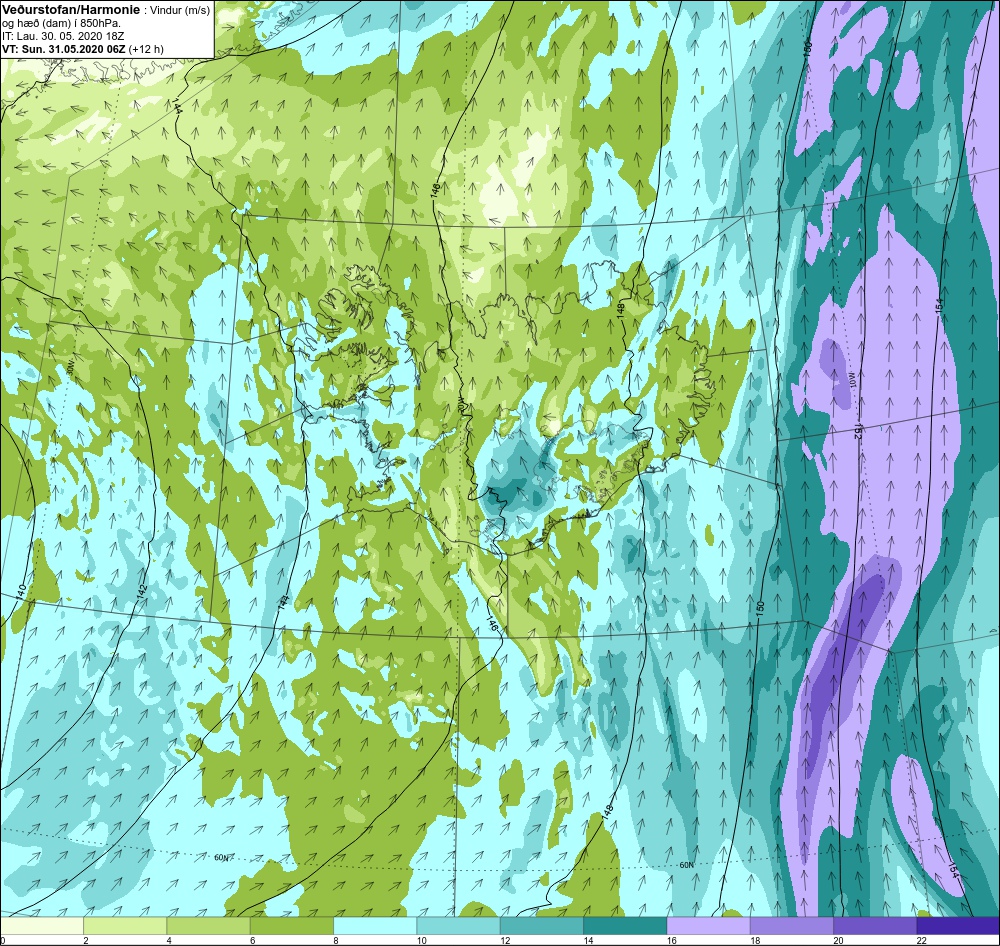Select the legend tick label '22'
Screen dimensions: 1000x946
pos(922,940)
